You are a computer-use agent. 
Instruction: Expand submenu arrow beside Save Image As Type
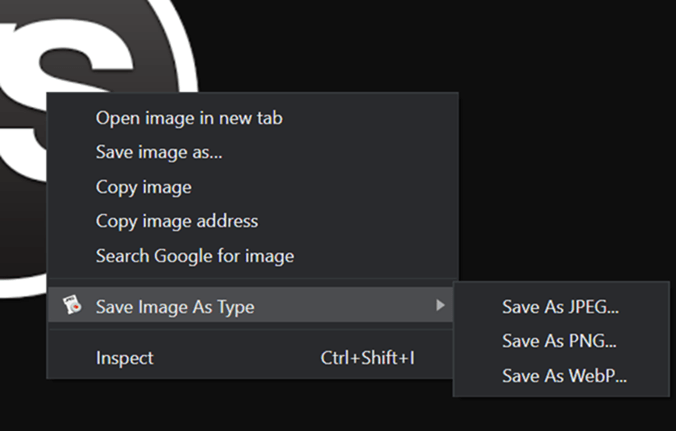point(440,305)
